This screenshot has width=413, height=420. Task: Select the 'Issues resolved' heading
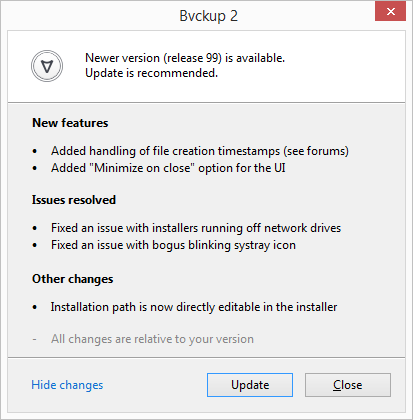point(74,200)
